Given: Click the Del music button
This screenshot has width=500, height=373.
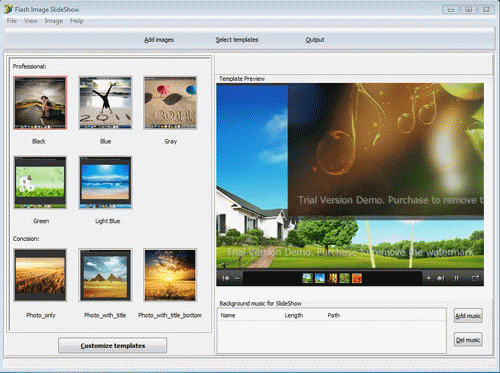Looking at the screenshot, I should point(468,340).
